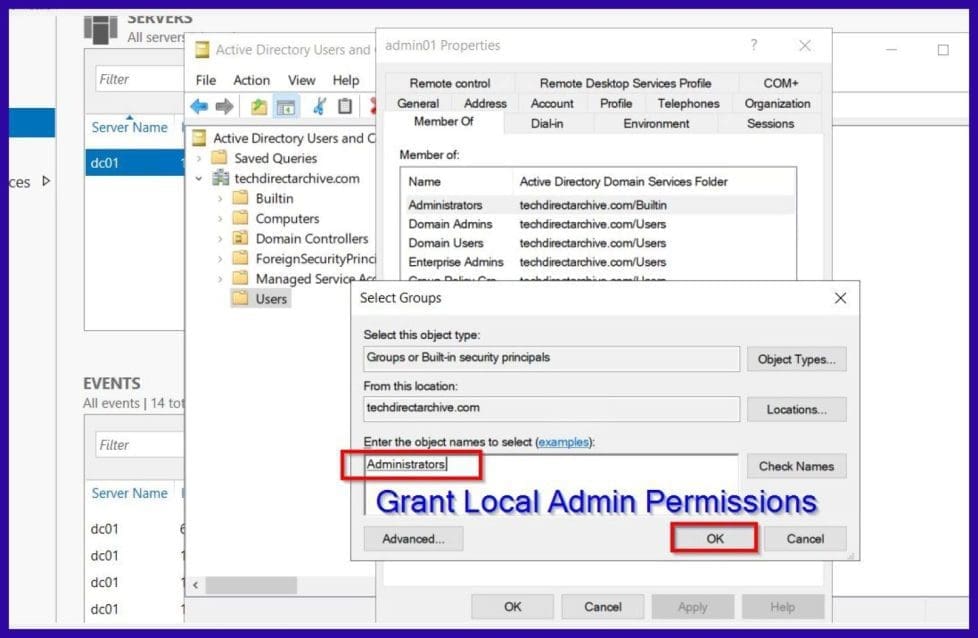Click the object names text field
This screenshot has width=978, height=638.
(550, 466)
